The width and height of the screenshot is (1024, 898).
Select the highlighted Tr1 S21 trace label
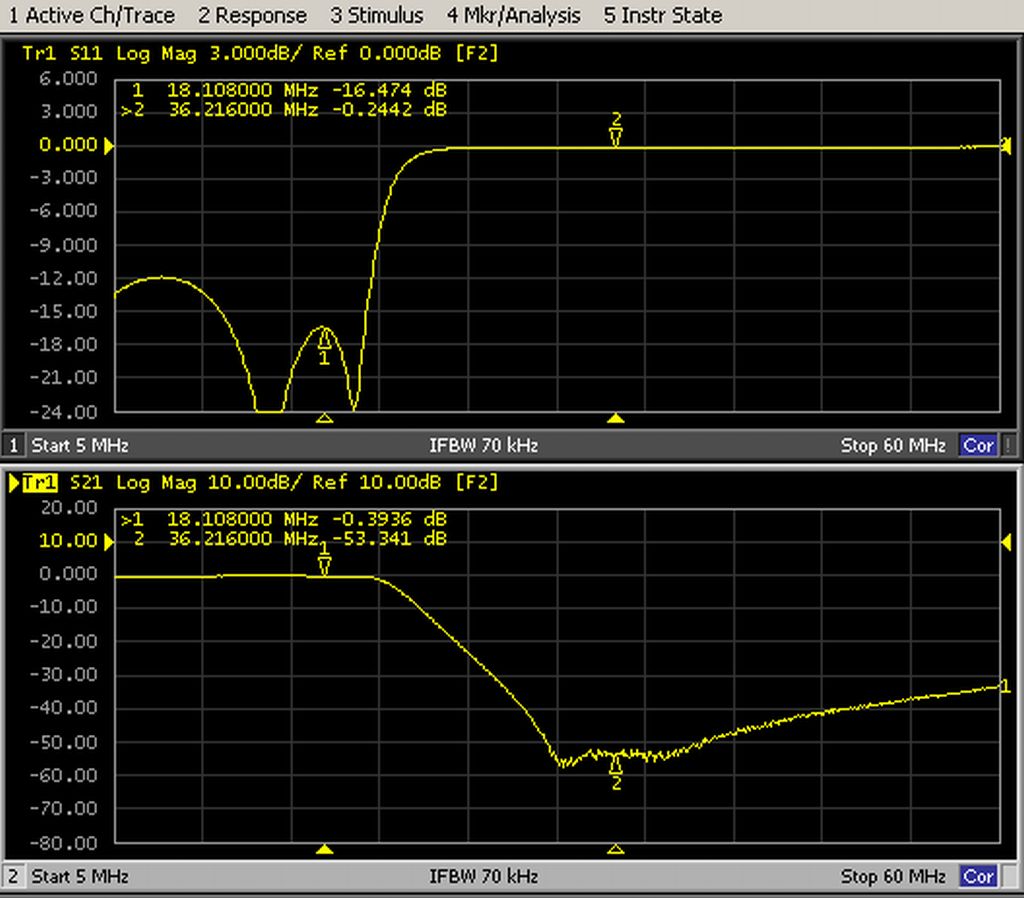(x=40, y=483)
